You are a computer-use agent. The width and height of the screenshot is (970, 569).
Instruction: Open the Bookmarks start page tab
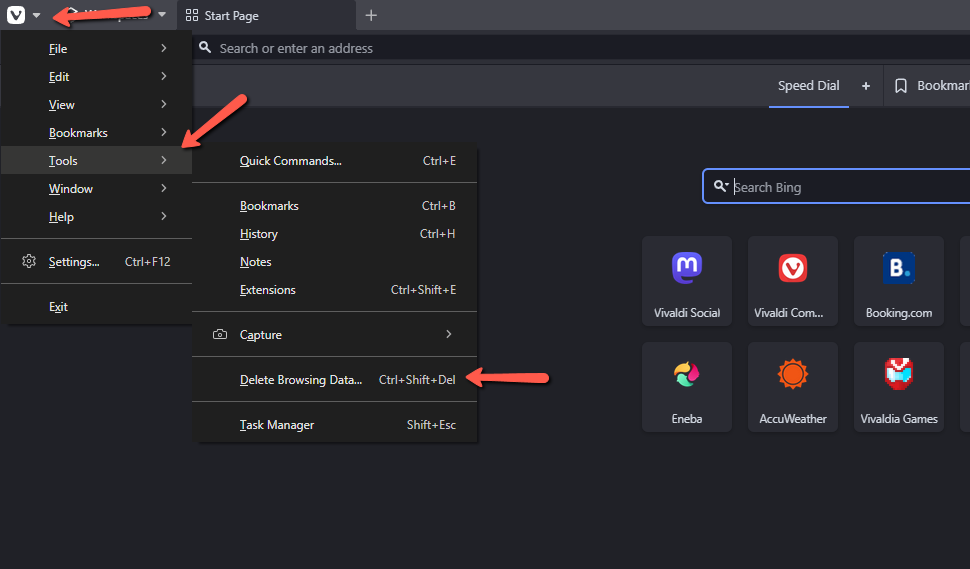[x=931, y=86]
